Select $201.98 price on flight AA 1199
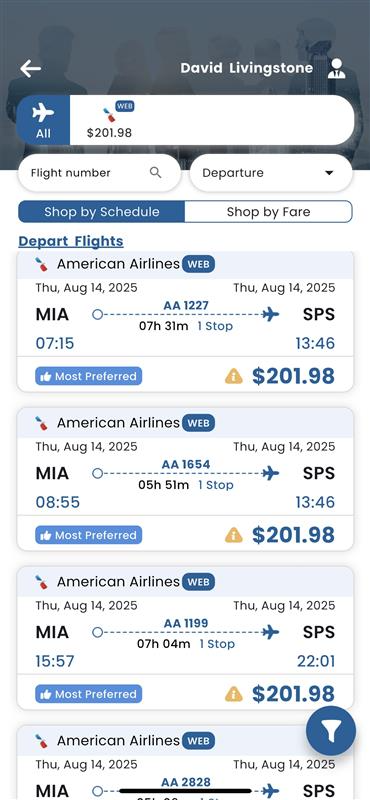Viewport: 370px width, 800px height. click(293, 694)
